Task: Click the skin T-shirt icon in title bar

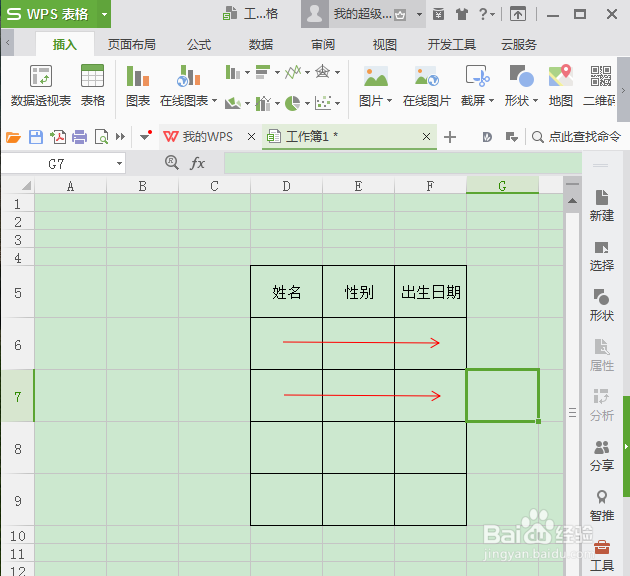Action: (x=462, y=14)
